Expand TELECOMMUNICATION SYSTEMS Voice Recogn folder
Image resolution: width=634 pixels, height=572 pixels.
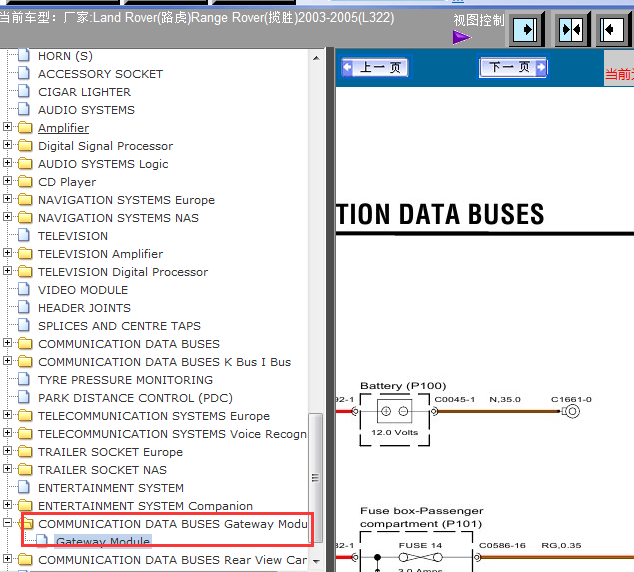(x=7, y=433)
